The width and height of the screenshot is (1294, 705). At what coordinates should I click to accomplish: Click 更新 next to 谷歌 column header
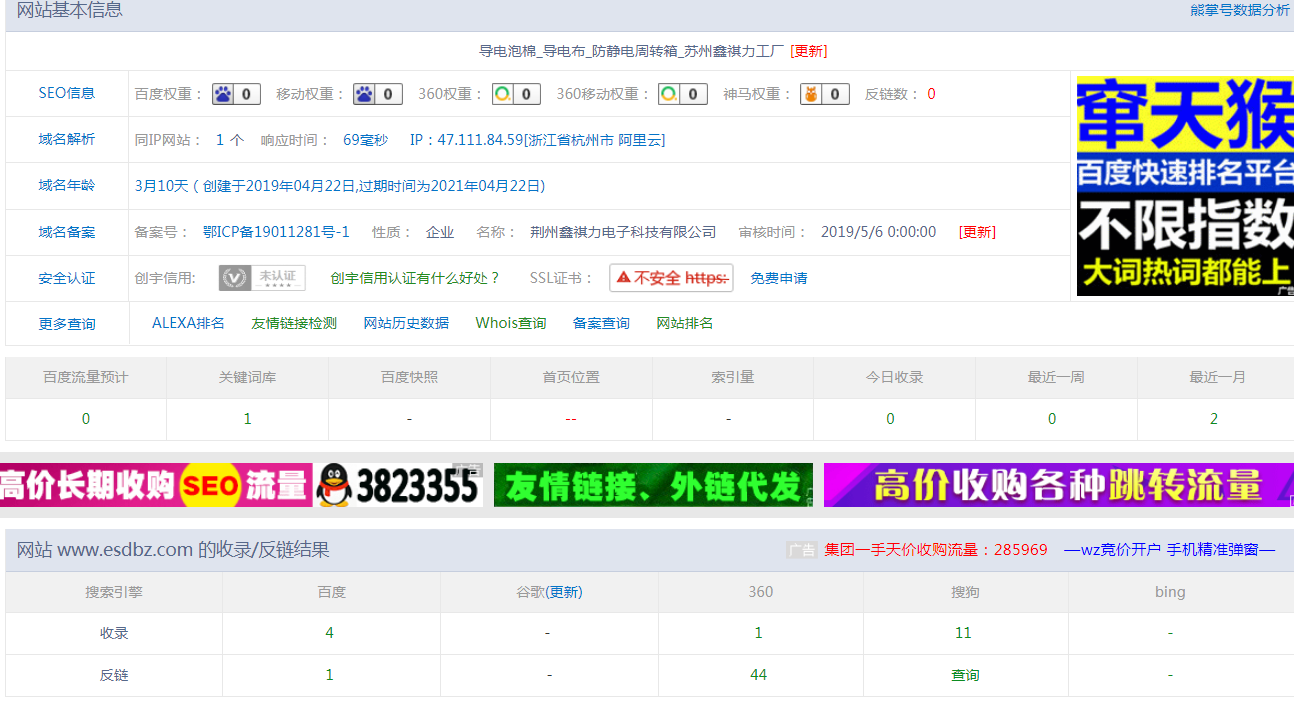564,592
